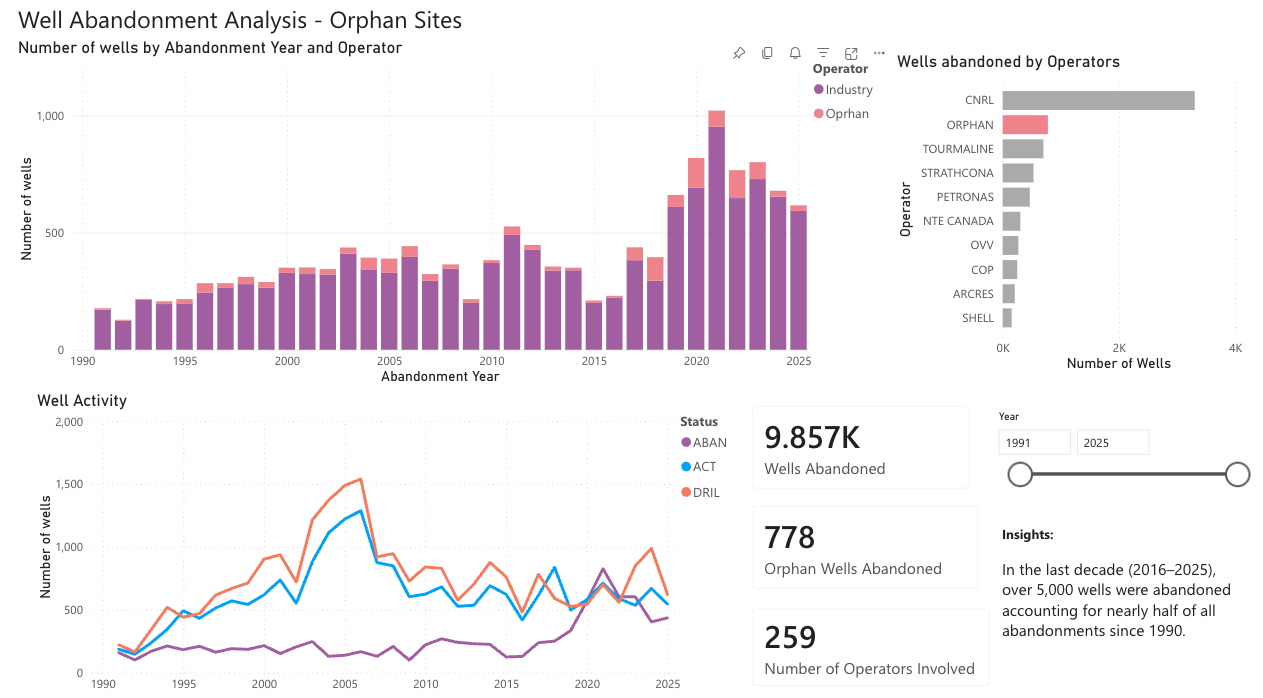Click the Copy visual icon
This screenshot has width=1263, height=698.
(767, 53)
